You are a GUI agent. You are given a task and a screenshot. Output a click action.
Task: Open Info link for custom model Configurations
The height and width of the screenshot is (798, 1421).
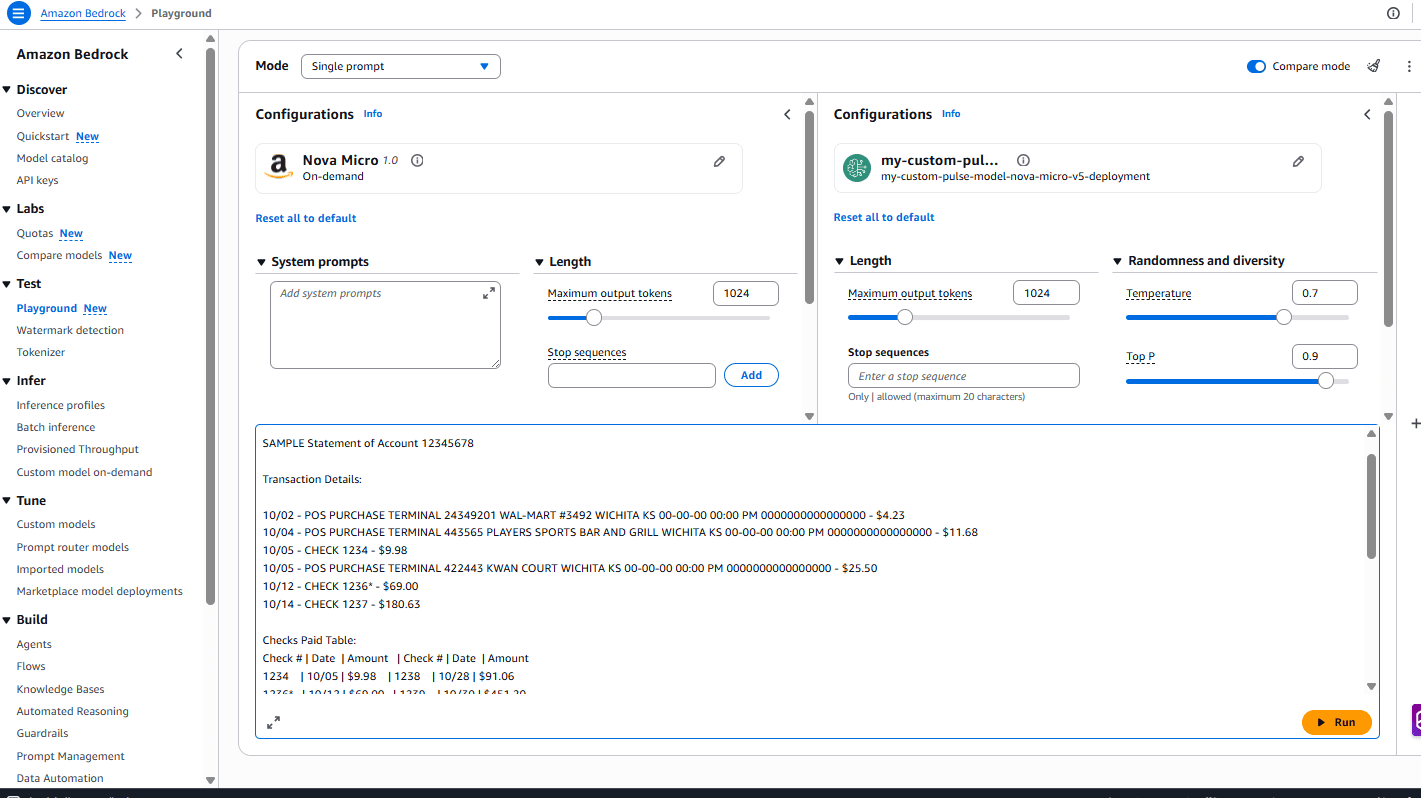pyautogui.click(x=951, y=114)
